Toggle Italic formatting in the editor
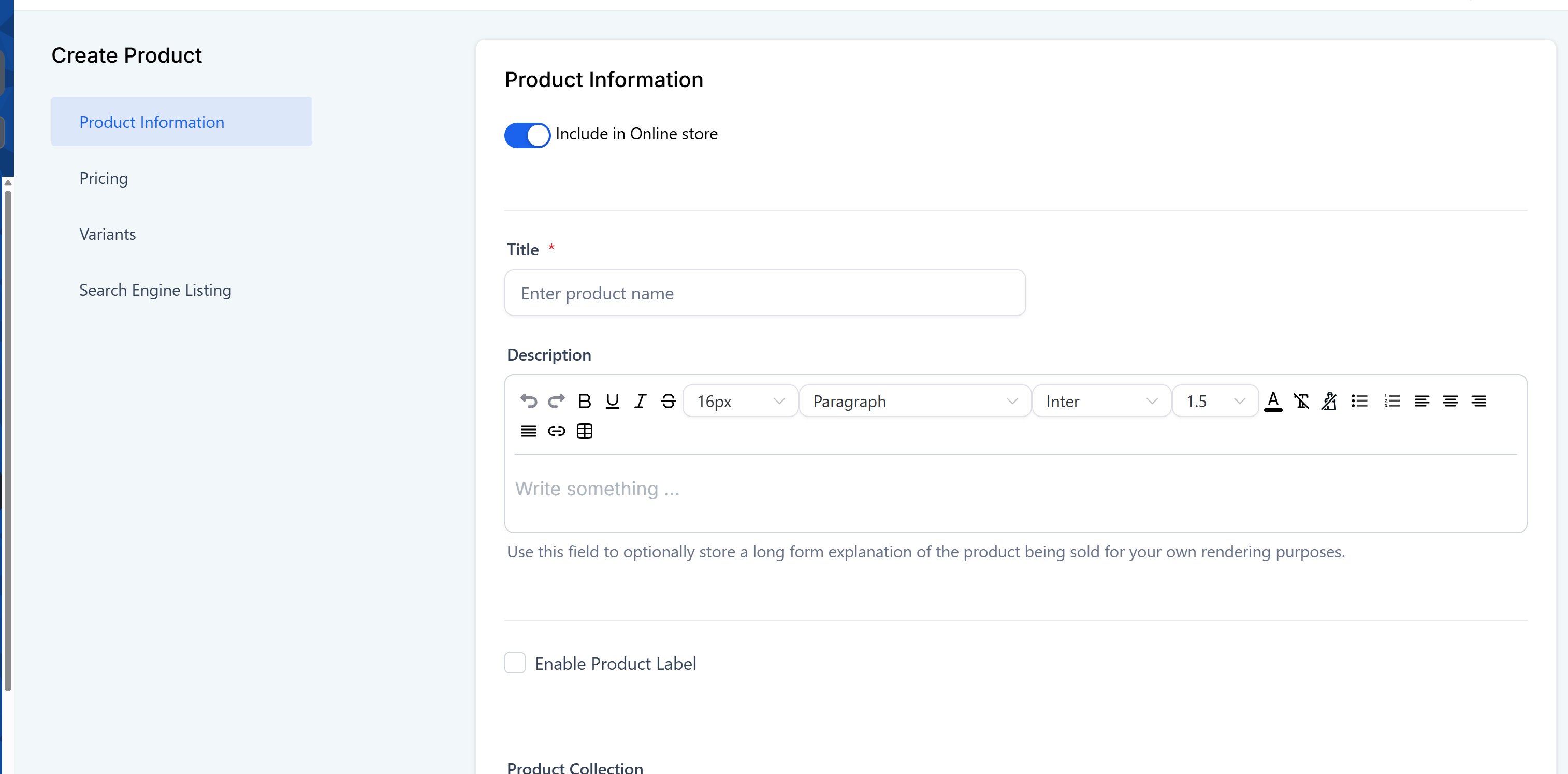The width and height of the screenshot is (1568, 774). 640,400
